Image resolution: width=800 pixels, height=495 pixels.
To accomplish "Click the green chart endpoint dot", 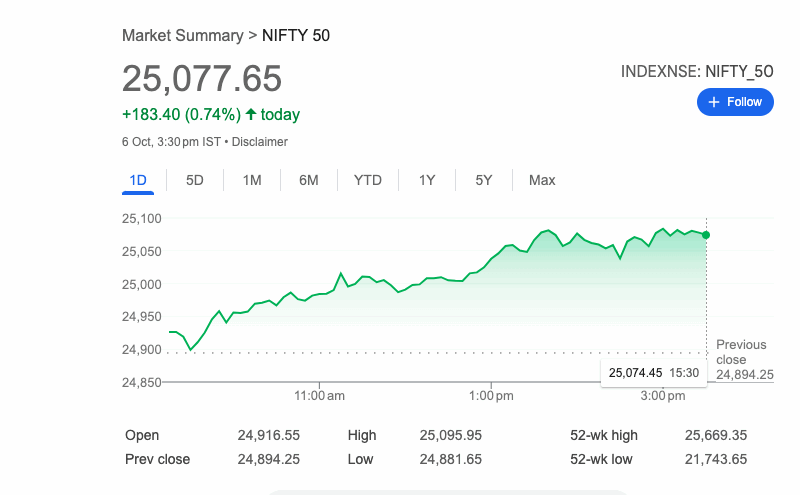I will coord(707,235).
